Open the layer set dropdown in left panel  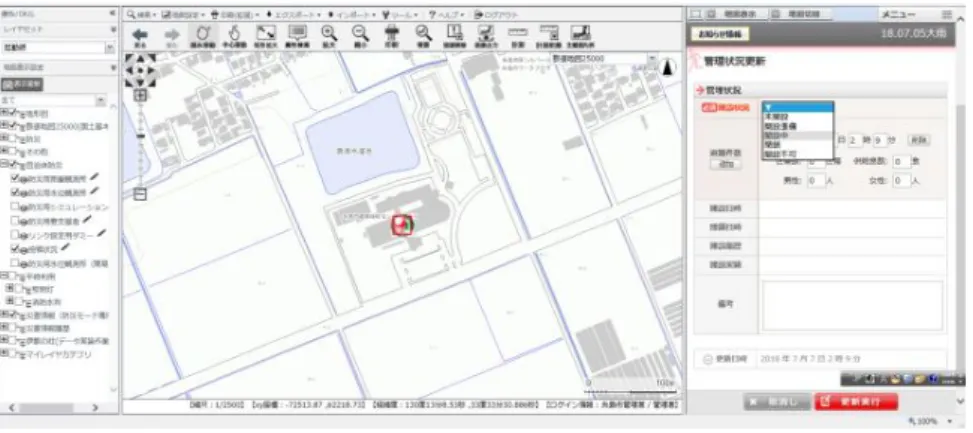point(110,48)
